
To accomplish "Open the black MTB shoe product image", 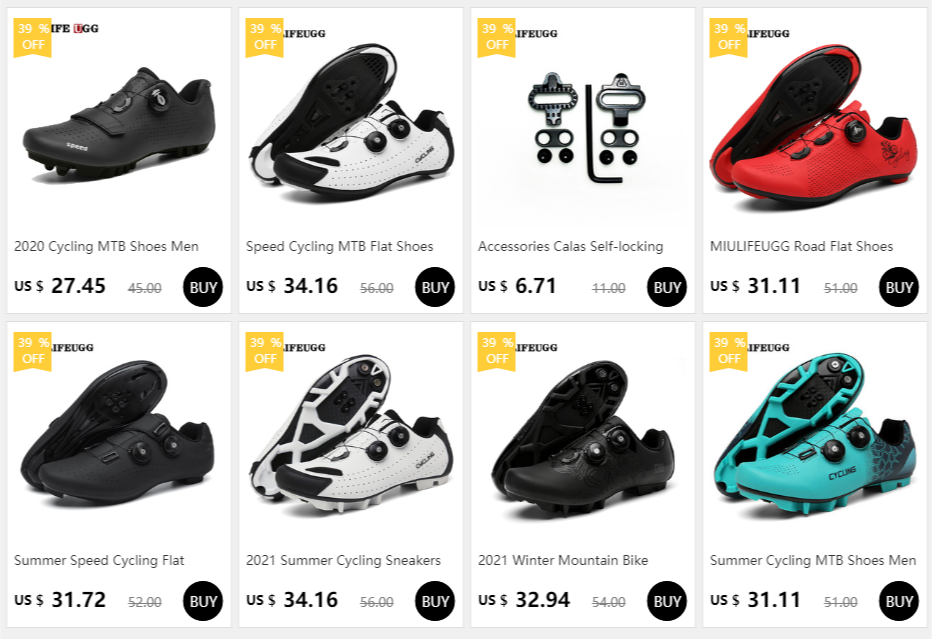I will (119, 122).
